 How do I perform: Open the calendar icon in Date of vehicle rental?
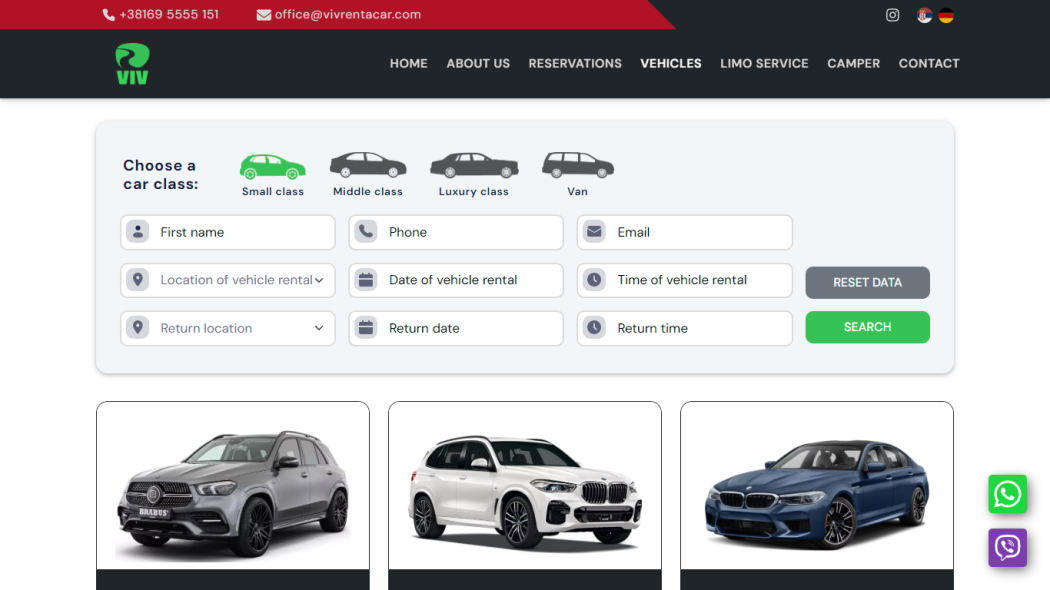click(365, 280)
